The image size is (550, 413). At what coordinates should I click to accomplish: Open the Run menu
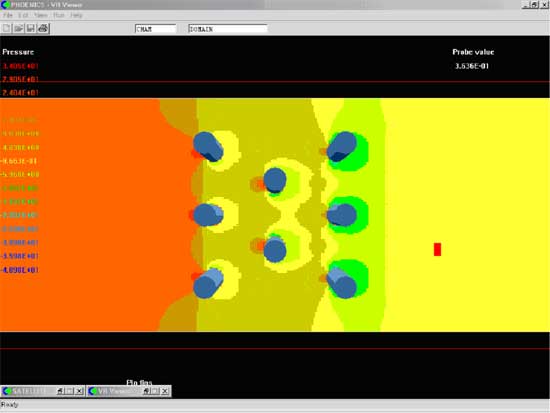click(x=59, y=15)
